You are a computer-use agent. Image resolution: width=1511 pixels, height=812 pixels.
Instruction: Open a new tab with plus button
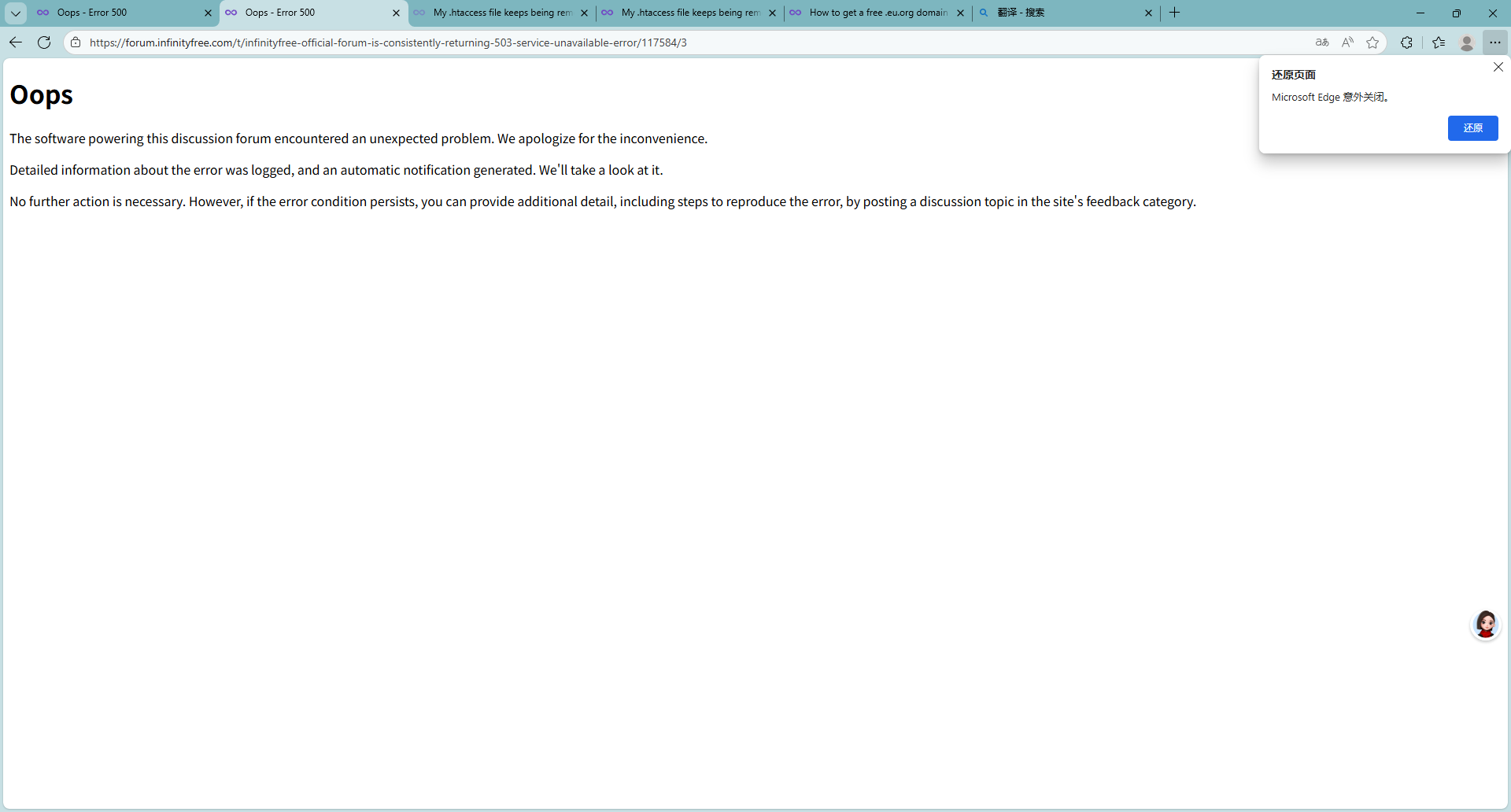coord(1175,13)
